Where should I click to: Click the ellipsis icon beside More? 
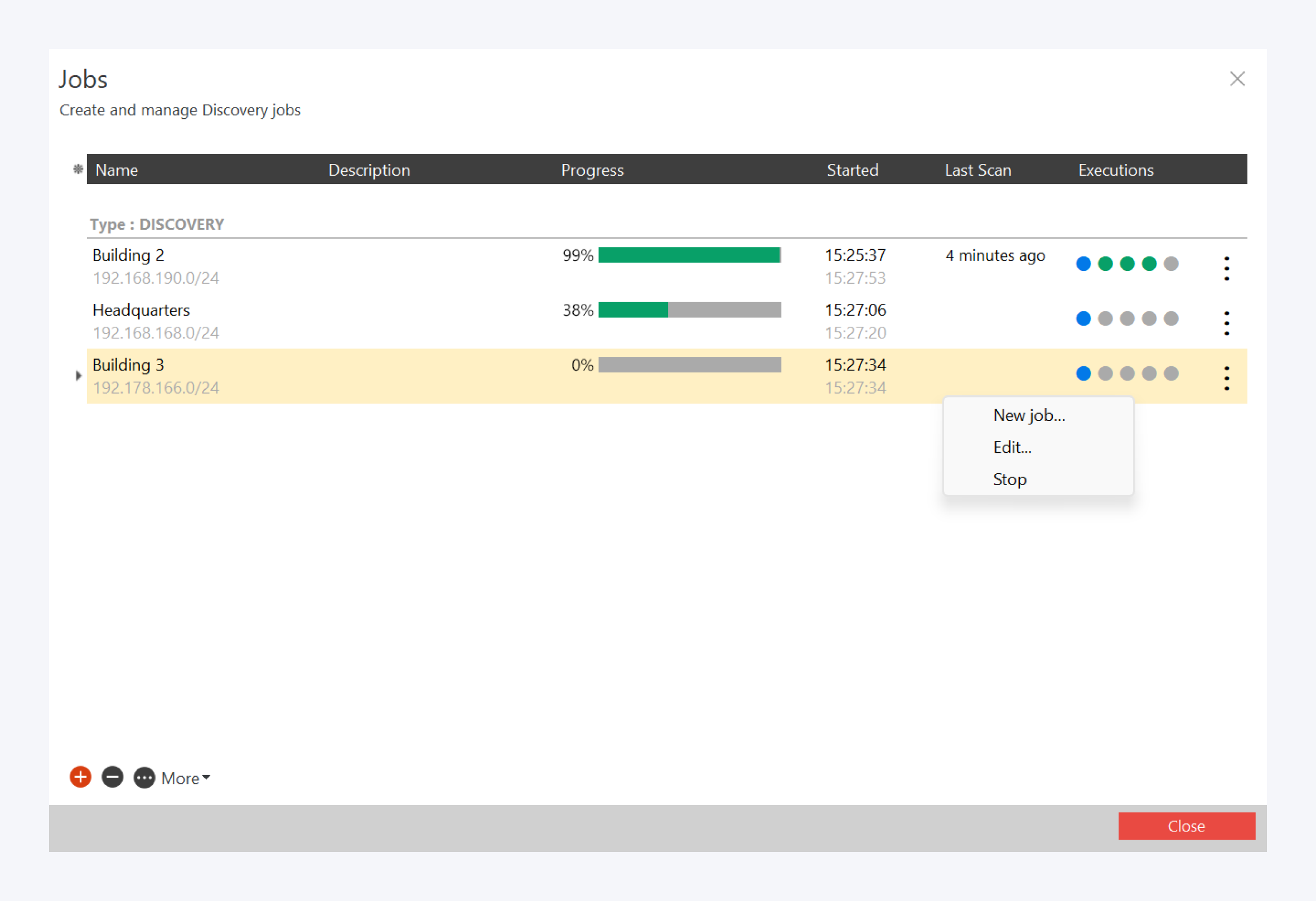coord(144,778)
